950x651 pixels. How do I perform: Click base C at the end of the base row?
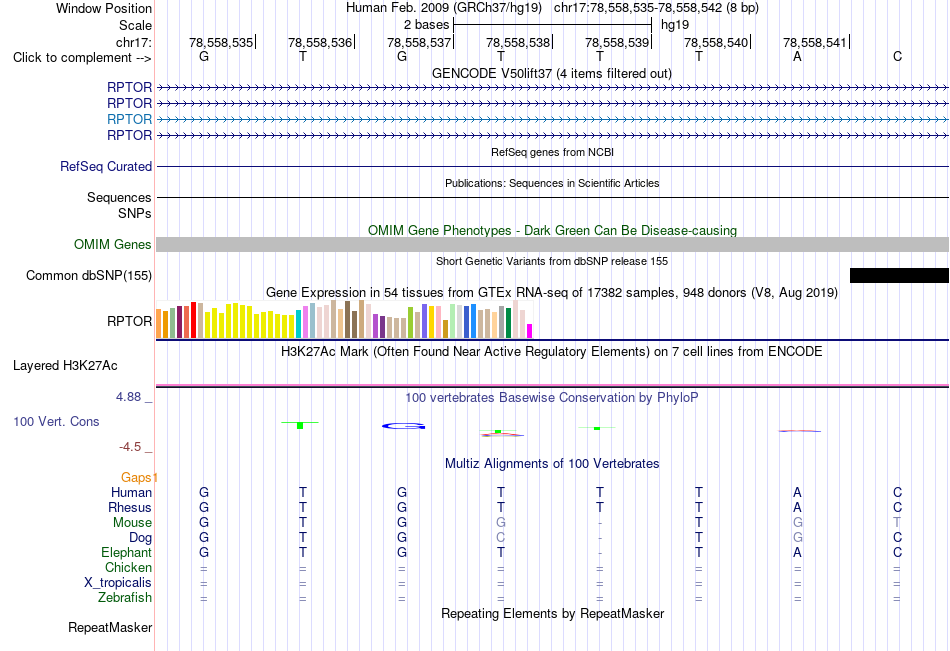(897, 56)
